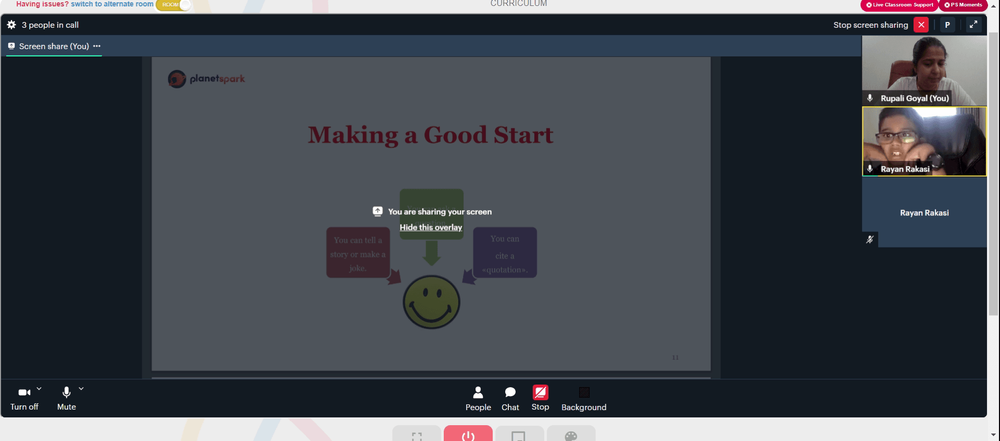Select the Screen share (You) tab
This screenshot has height=441, width=1000.
(48, 46)
